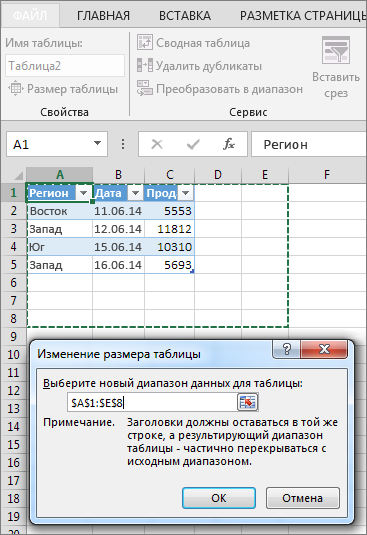Click the Сводная таблица label text
367x535 pixels.
click(x=203, y=43)
